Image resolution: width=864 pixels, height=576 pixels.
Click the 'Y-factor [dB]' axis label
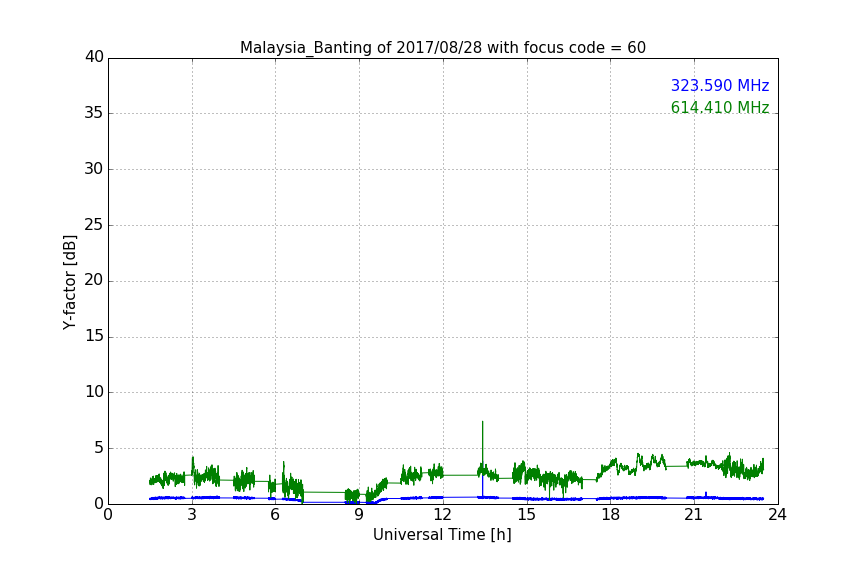(x=69, y=283)
